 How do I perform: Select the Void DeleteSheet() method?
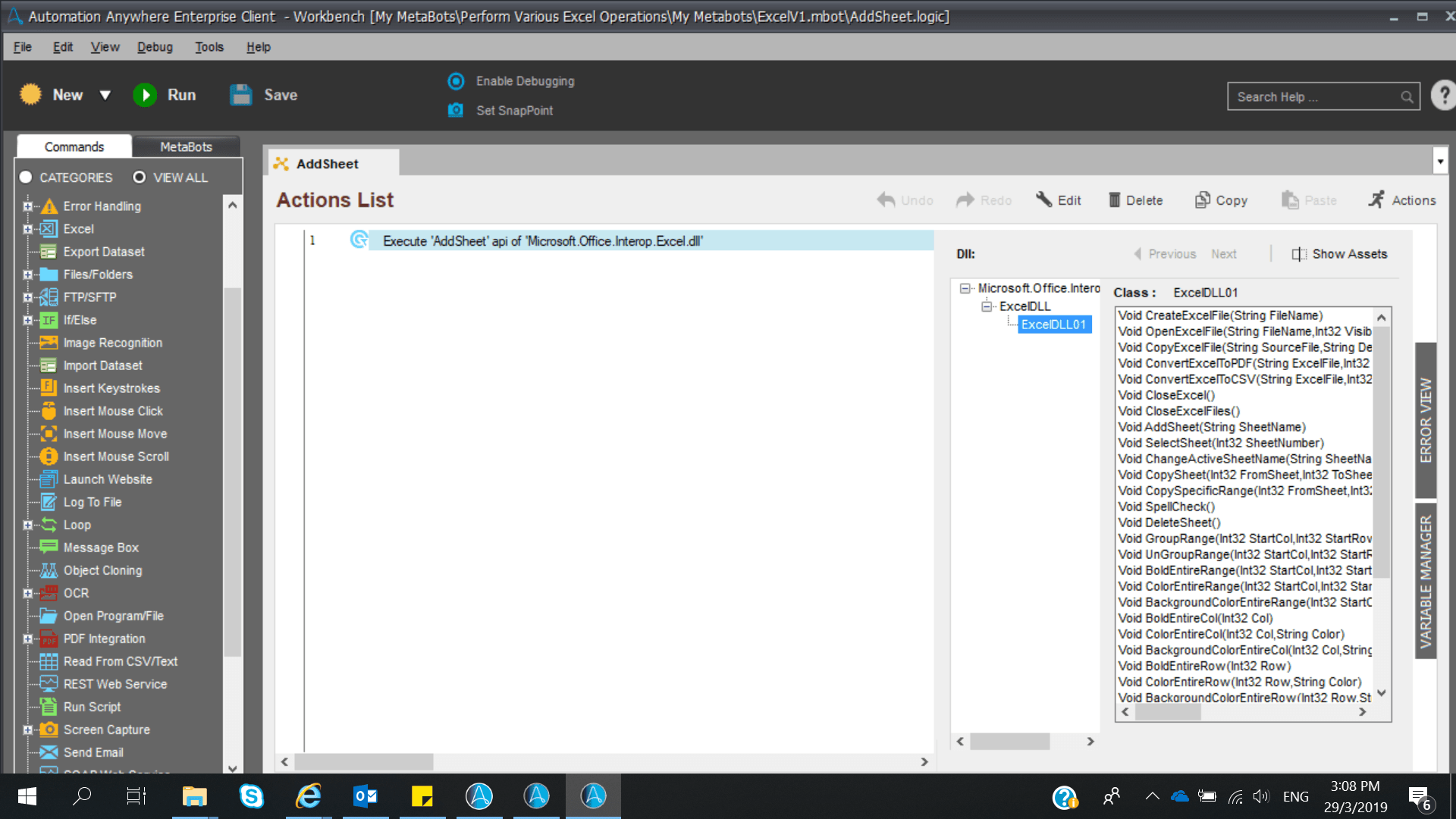click(x=1169, y=522)
